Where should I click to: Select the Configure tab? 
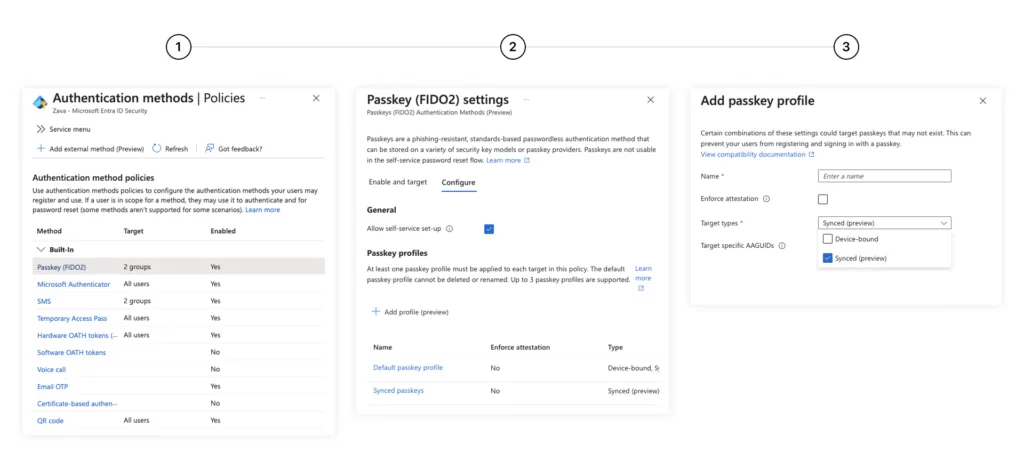click(458, 183)
